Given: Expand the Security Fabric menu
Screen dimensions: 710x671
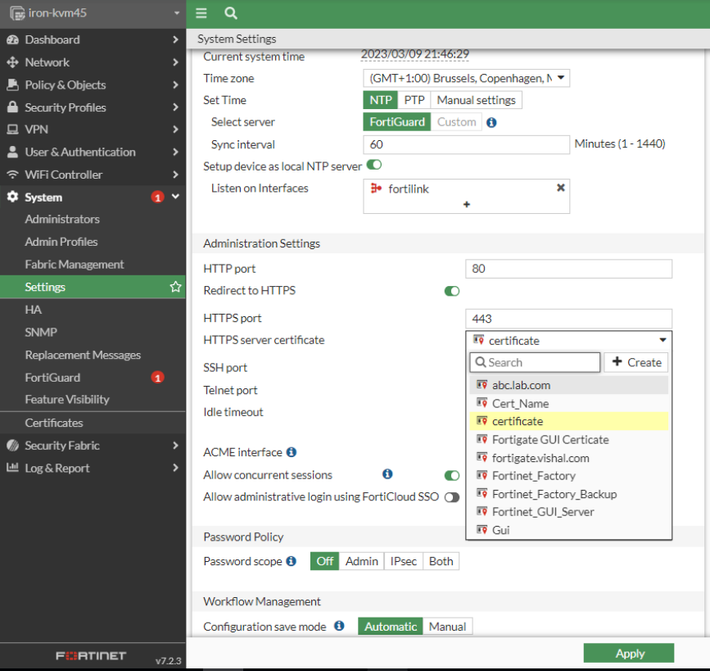Looking at the screenshot, I should pos(93,445).
